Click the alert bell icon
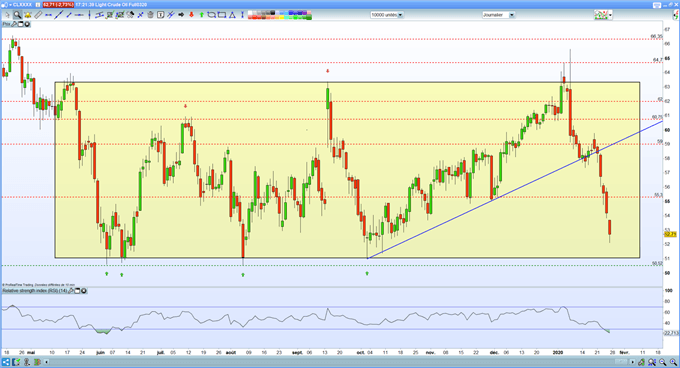This screenshot has height=368, width=680. click(x=28, y=15)
